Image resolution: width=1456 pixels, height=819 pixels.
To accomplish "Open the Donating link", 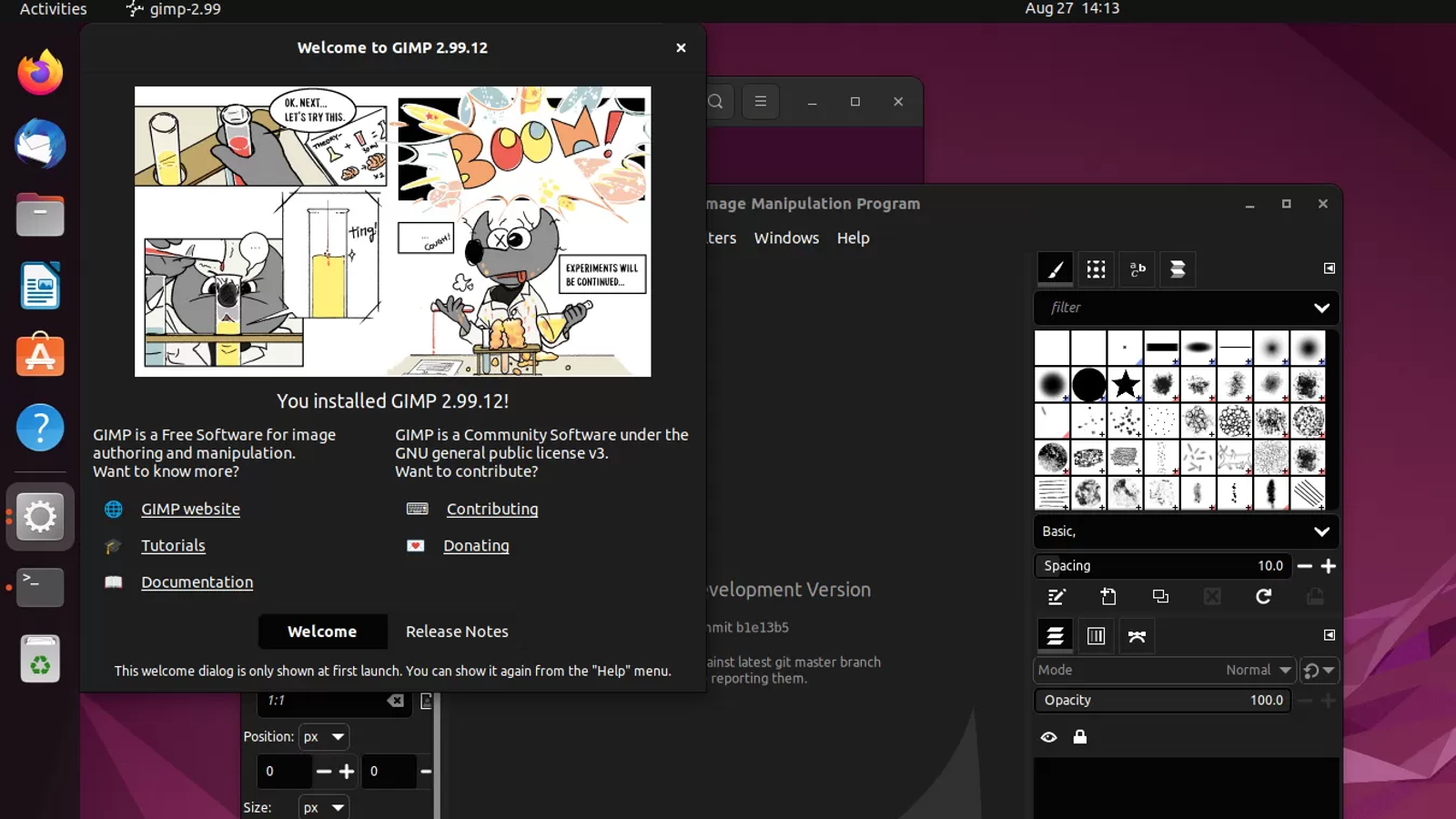I will coord(476,546).
